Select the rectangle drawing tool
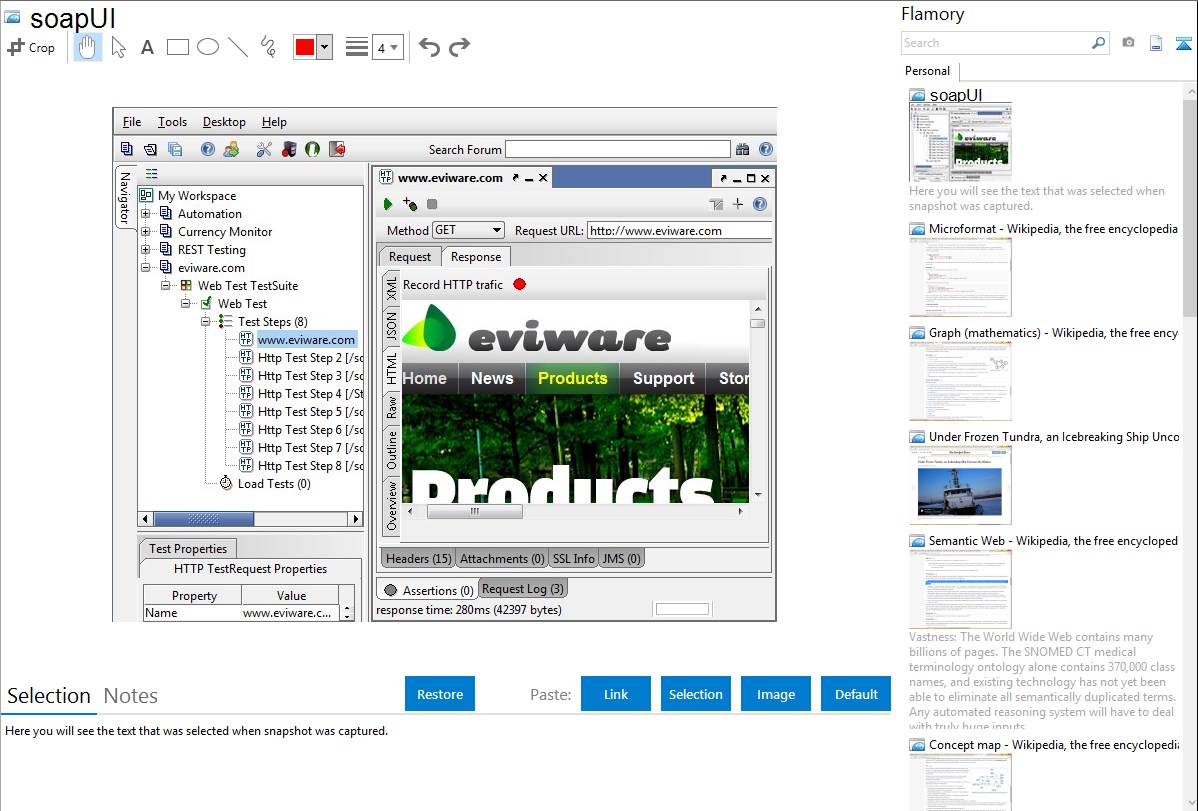This screenshot has height=811, width=1198. coord(177,47)
